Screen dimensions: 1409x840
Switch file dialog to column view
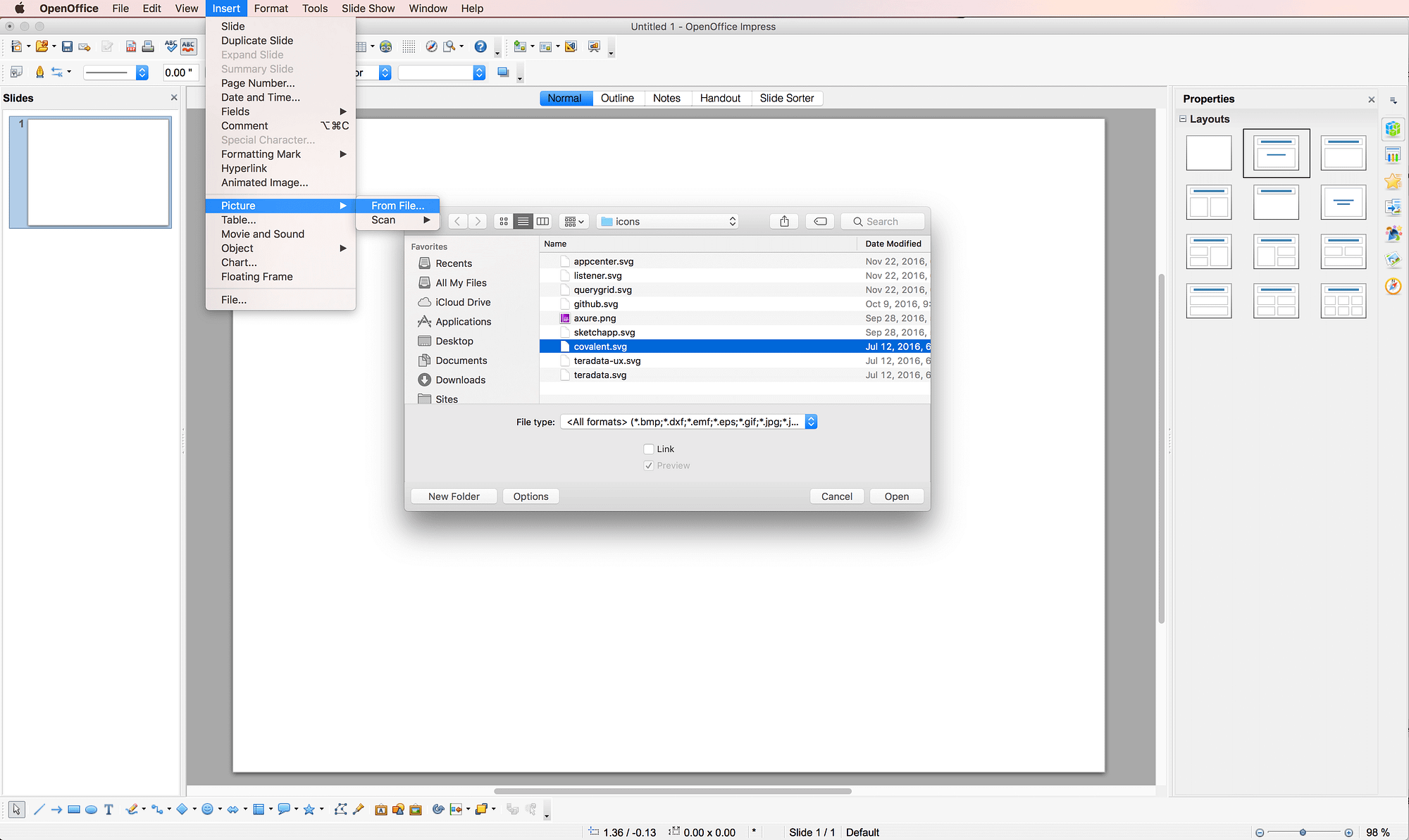click(542, 221)
